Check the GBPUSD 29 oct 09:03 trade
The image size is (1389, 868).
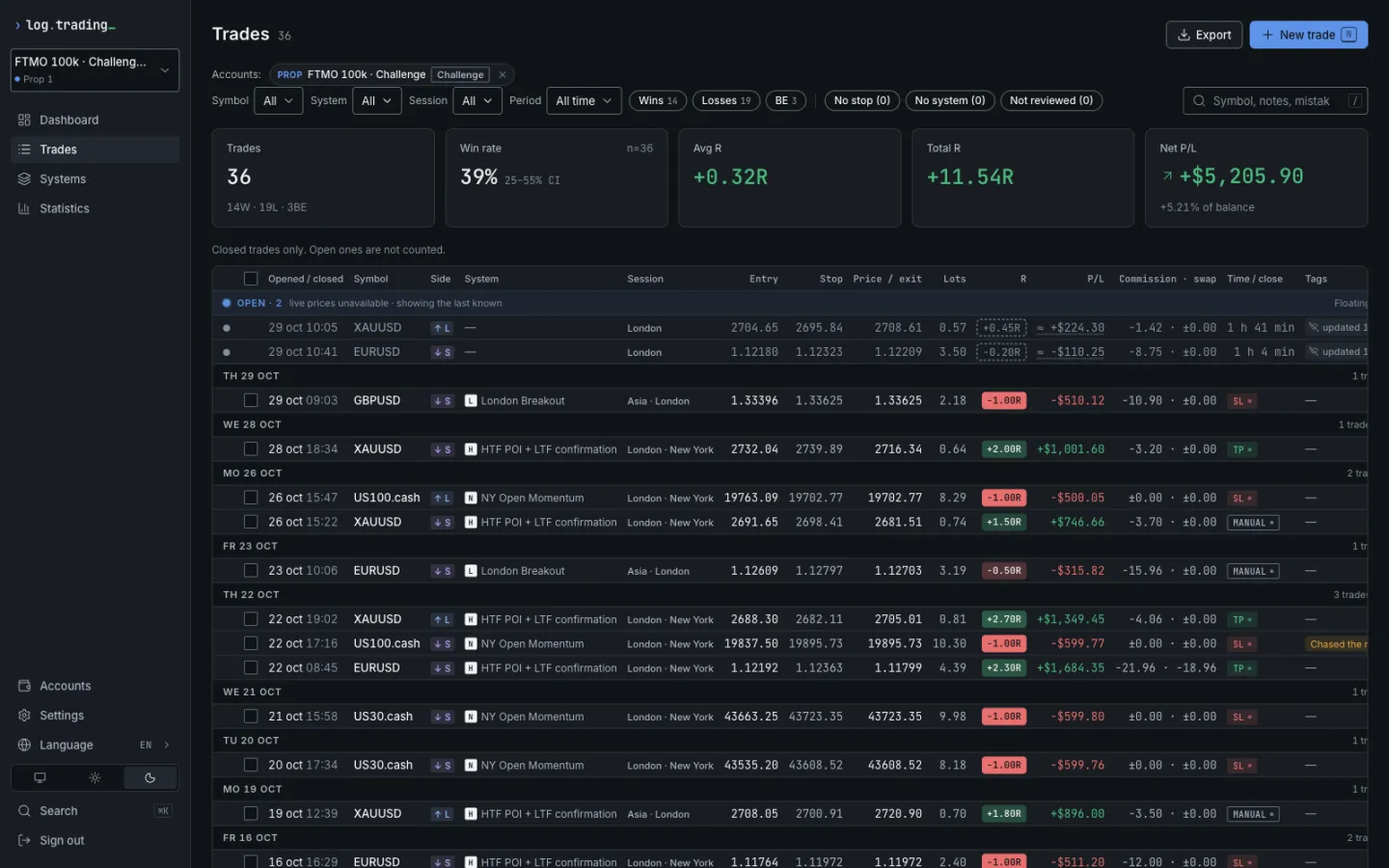(x=251, y=400)
